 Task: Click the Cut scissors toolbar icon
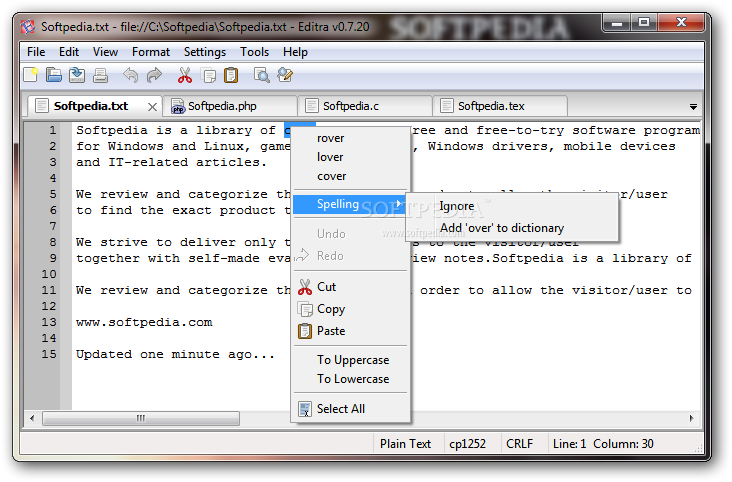click(185, 75)
